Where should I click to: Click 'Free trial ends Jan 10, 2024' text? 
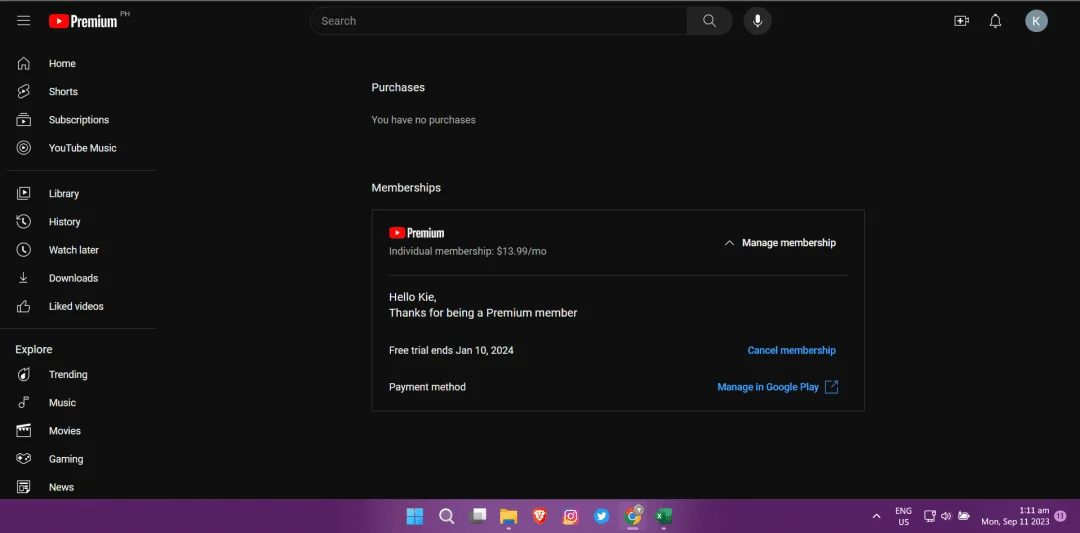(451, 351)
